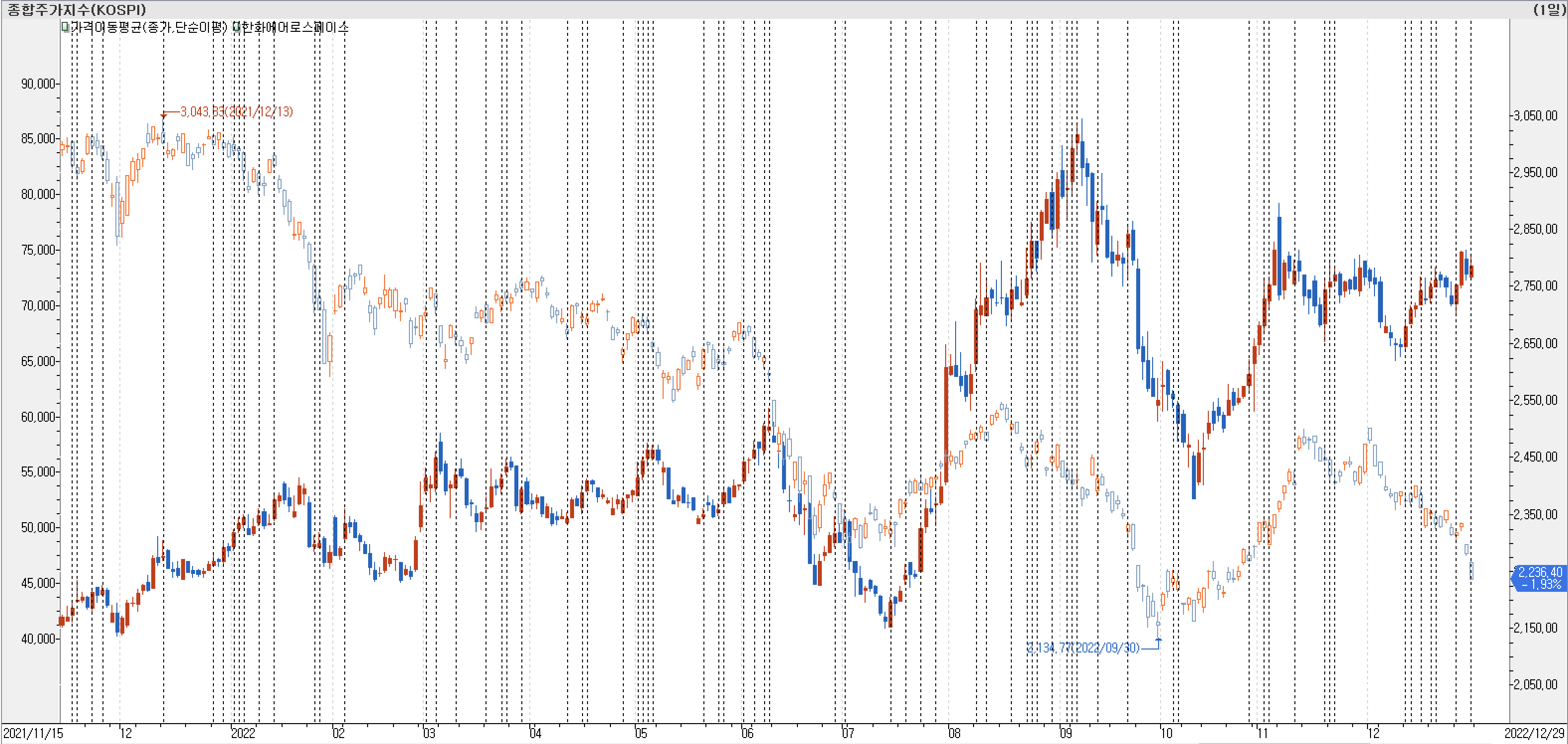
Task: Click the blue current-price tag 2,236.40
Action: coord(1539,578)
